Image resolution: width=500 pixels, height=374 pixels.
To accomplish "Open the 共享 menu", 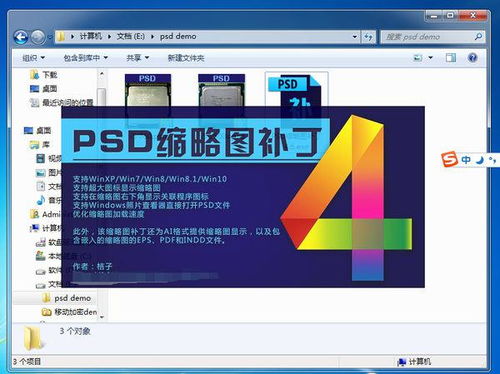I will [x=138, y=58].
